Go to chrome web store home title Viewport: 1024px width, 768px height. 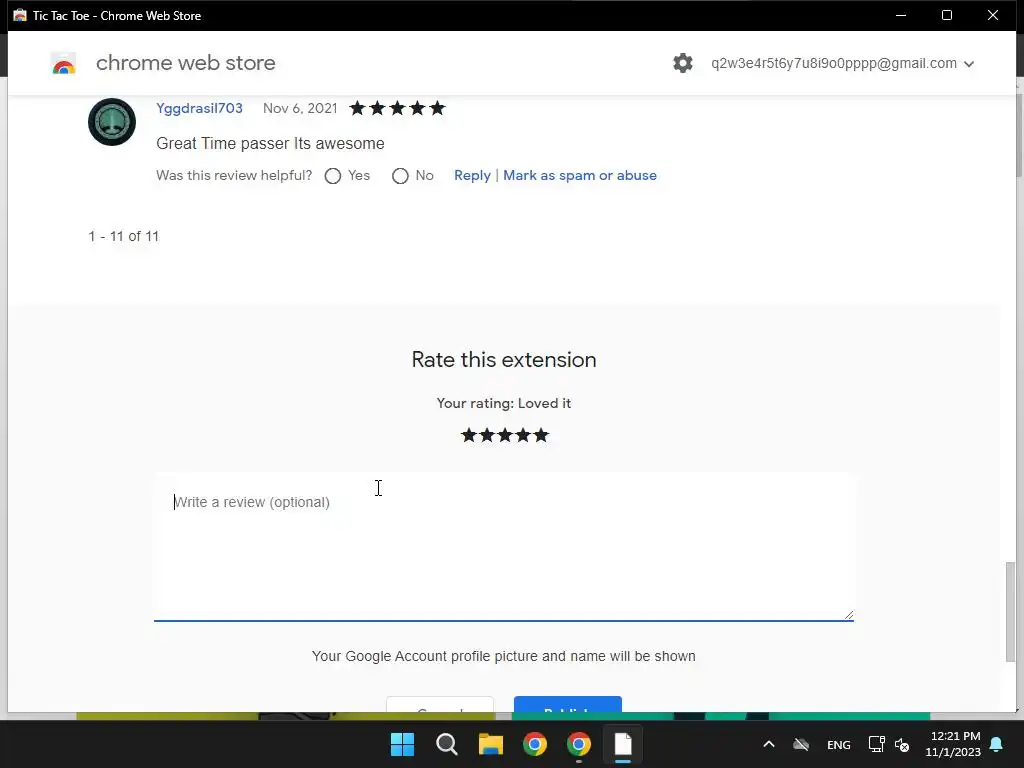coord(185,63)
